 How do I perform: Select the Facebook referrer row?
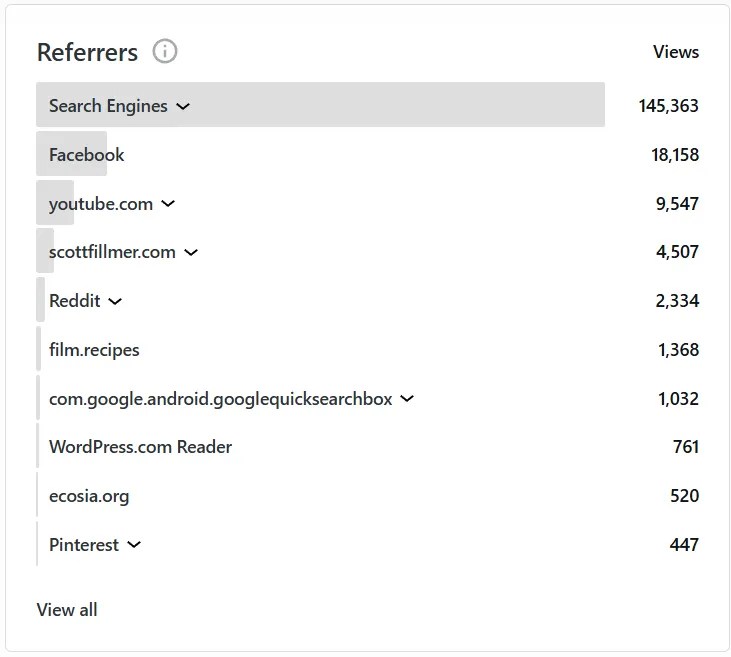click(x=87, y=155)
